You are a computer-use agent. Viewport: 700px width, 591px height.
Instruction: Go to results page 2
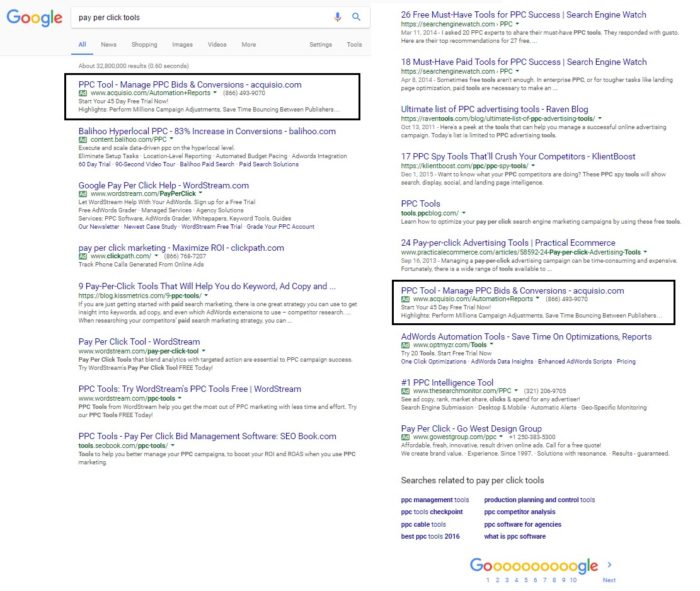[497, 580]
